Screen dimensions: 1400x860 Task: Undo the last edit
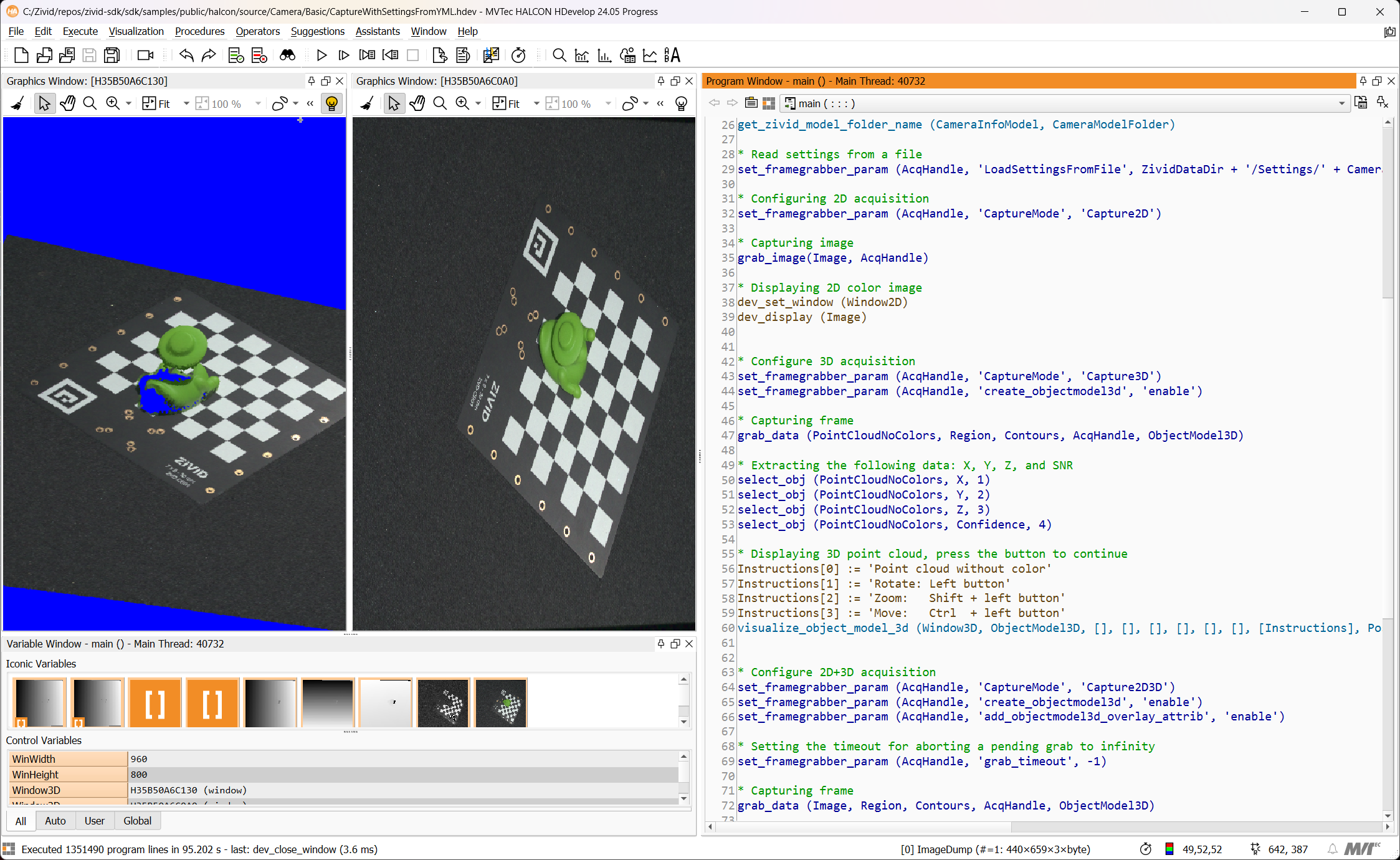click(x=186, y=55)
